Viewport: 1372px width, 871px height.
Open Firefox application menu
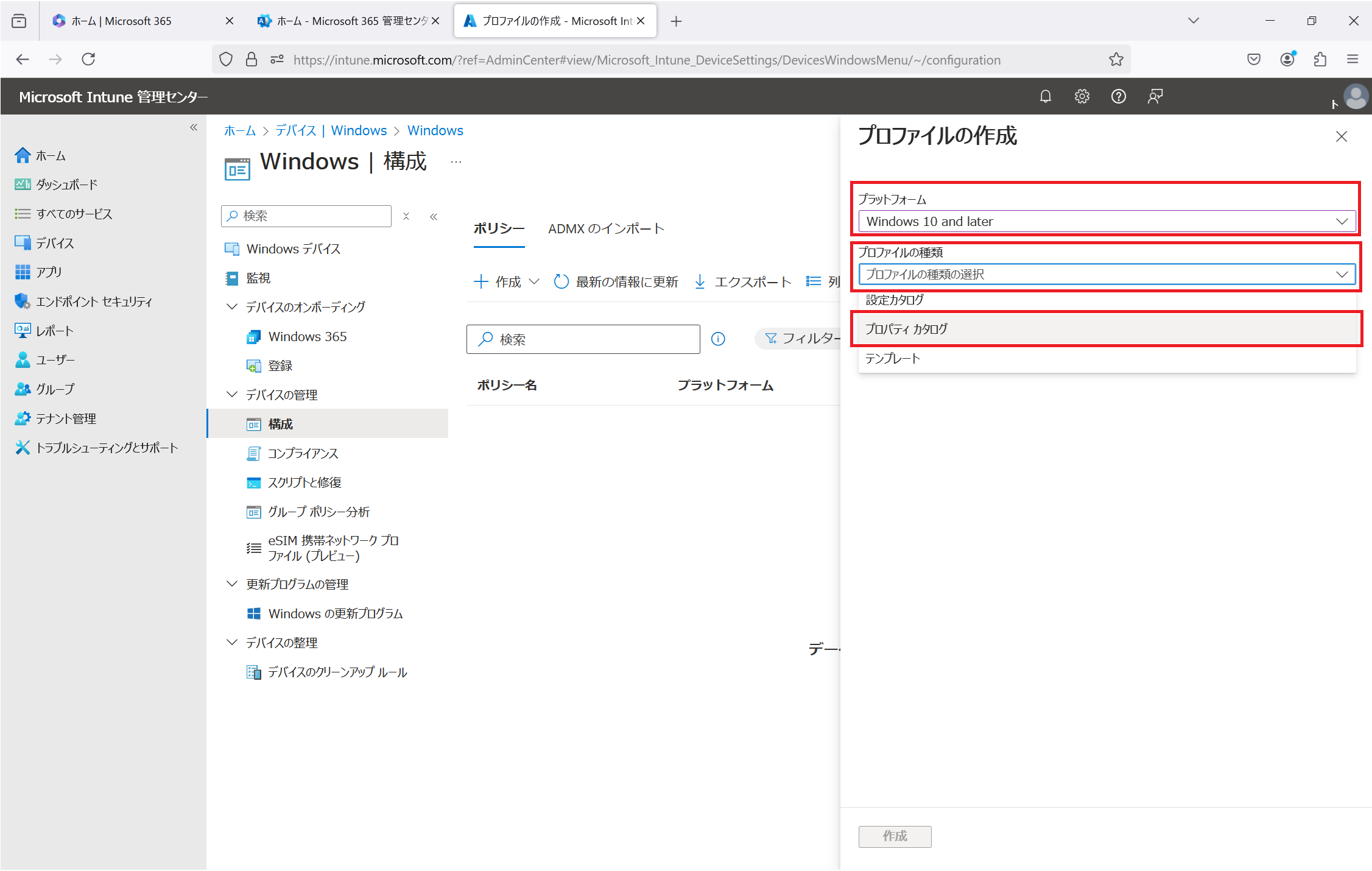pyautogui.click(x=1353, y=59)
